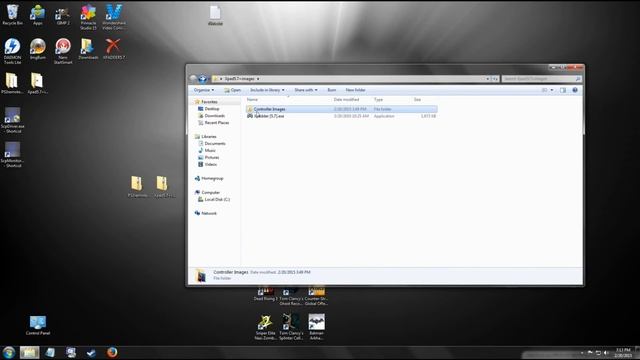This screenshot has height=360, width=640.
Task: Refresh the Explorer folder view
Action: (495, 79)
